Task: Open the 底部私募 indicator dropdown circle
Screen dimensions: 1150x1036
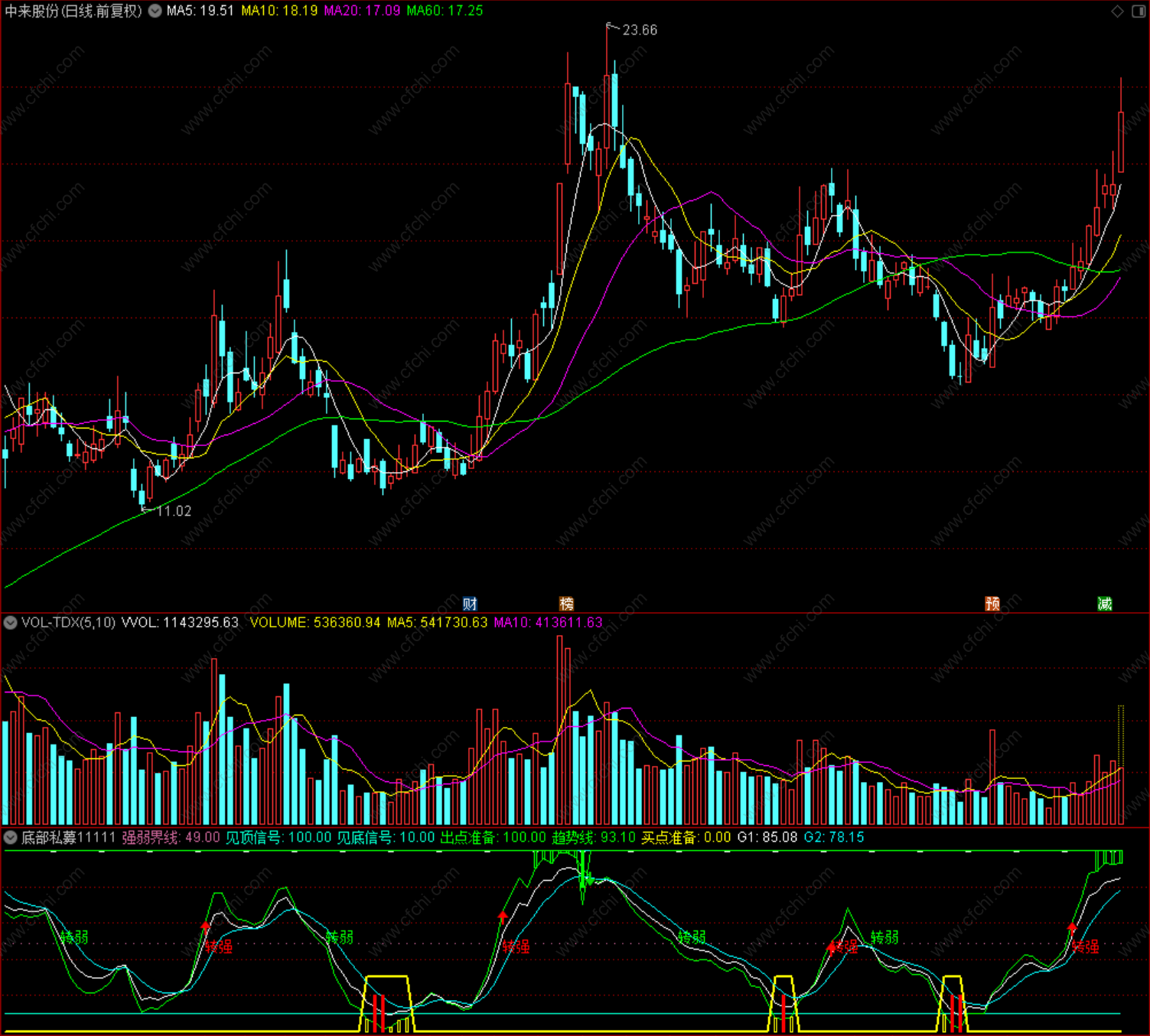Action: tap(11, 838)
